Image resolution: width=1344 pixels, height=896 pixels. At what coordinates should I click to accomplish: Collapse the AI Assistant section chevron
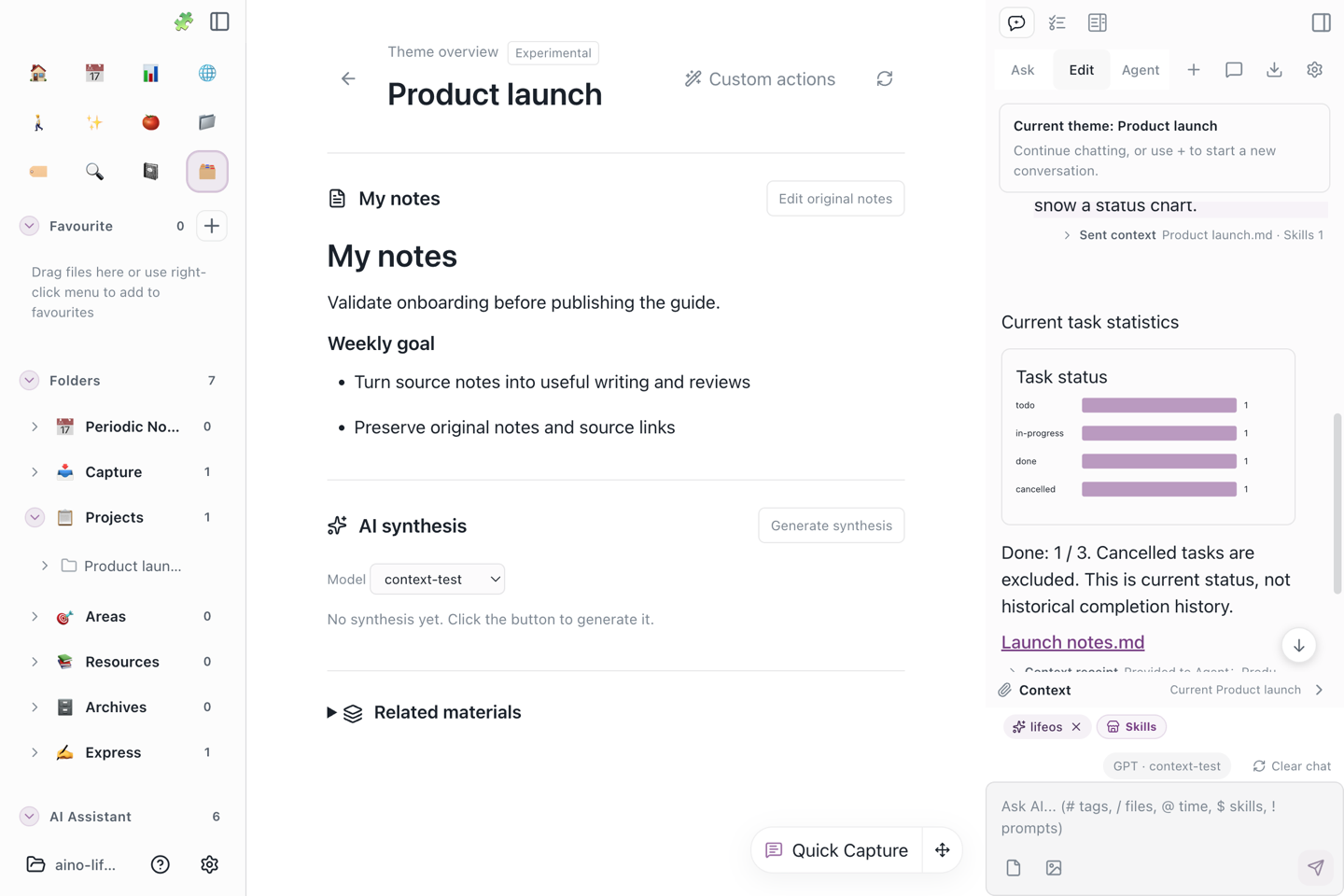[x=29, y=817]
